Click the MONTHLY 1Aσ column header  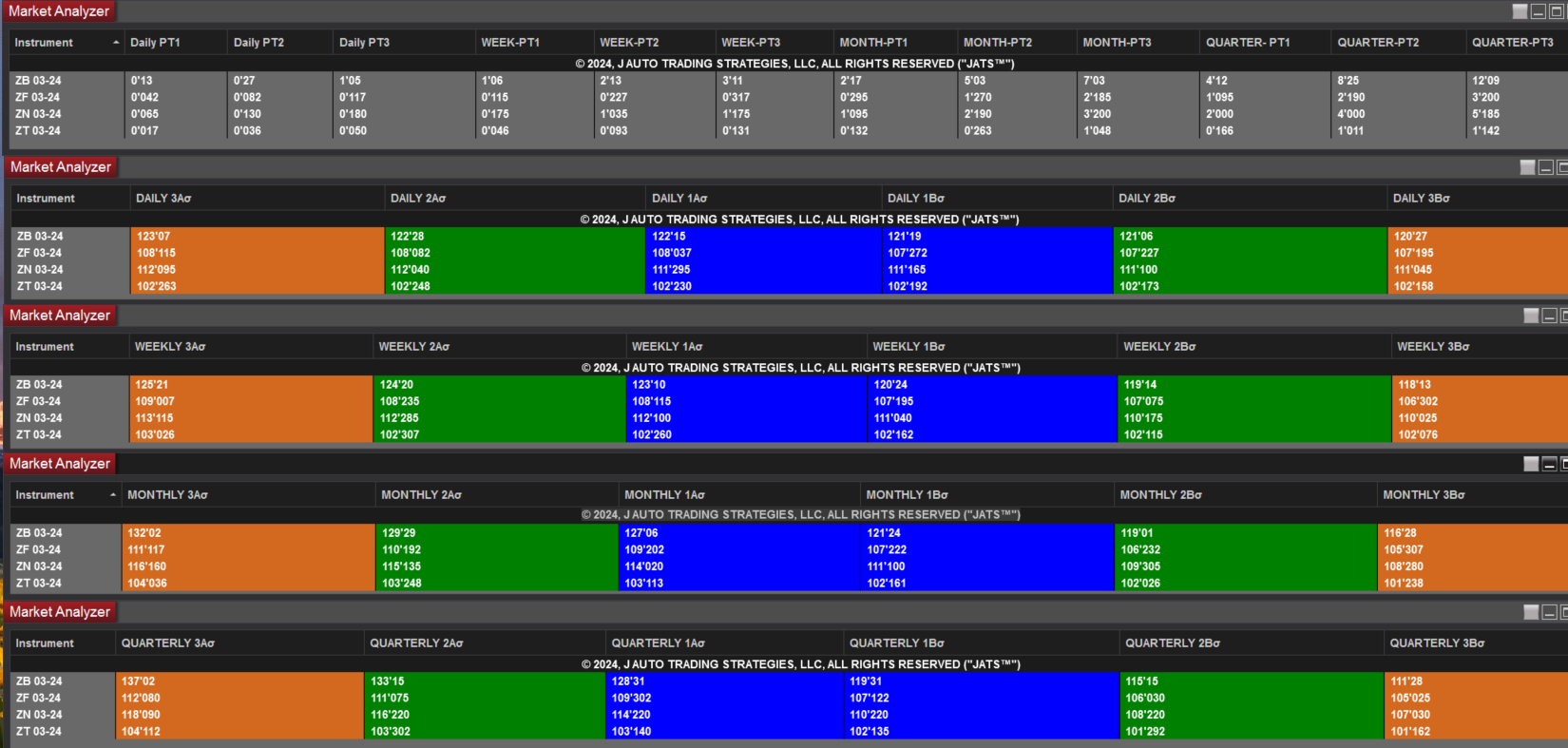[739, 495]
